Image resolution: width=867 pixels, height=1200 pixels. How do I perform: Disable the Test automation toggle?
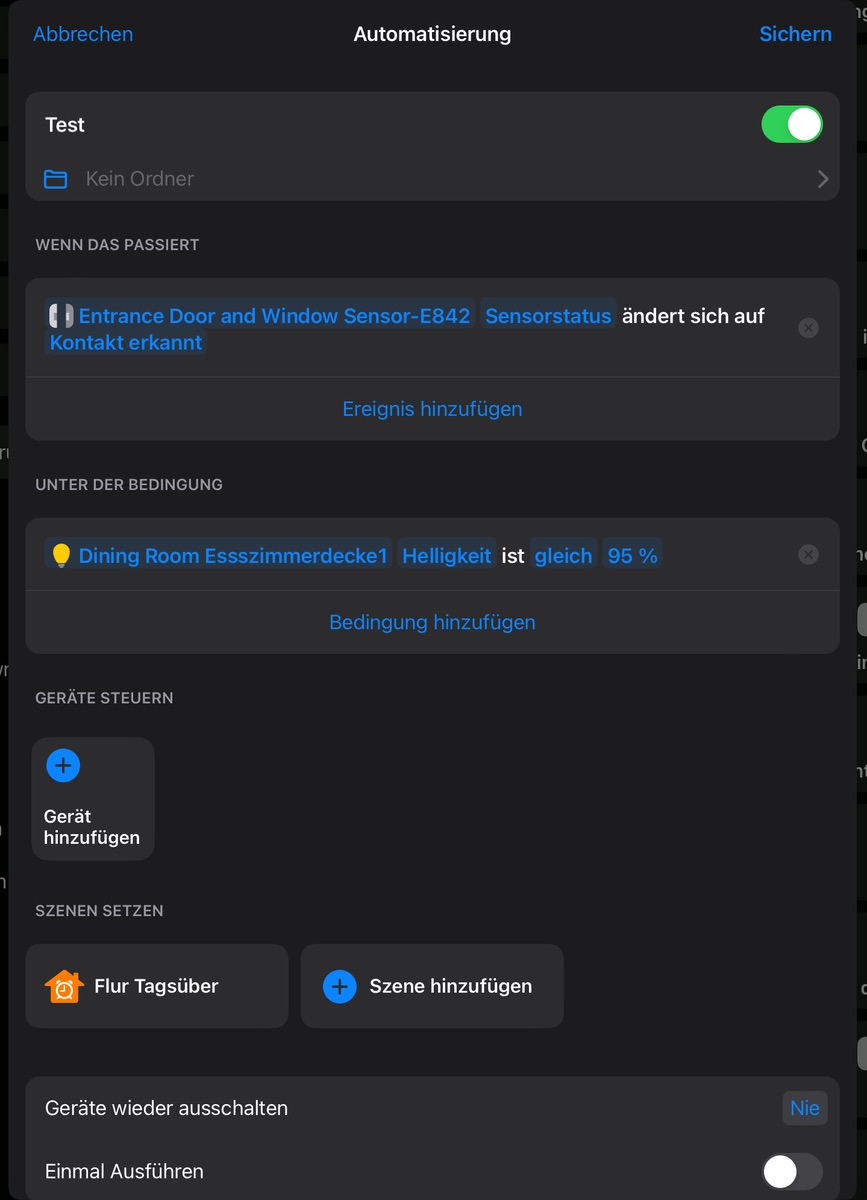pyautogui.click(x=791, y=125)
